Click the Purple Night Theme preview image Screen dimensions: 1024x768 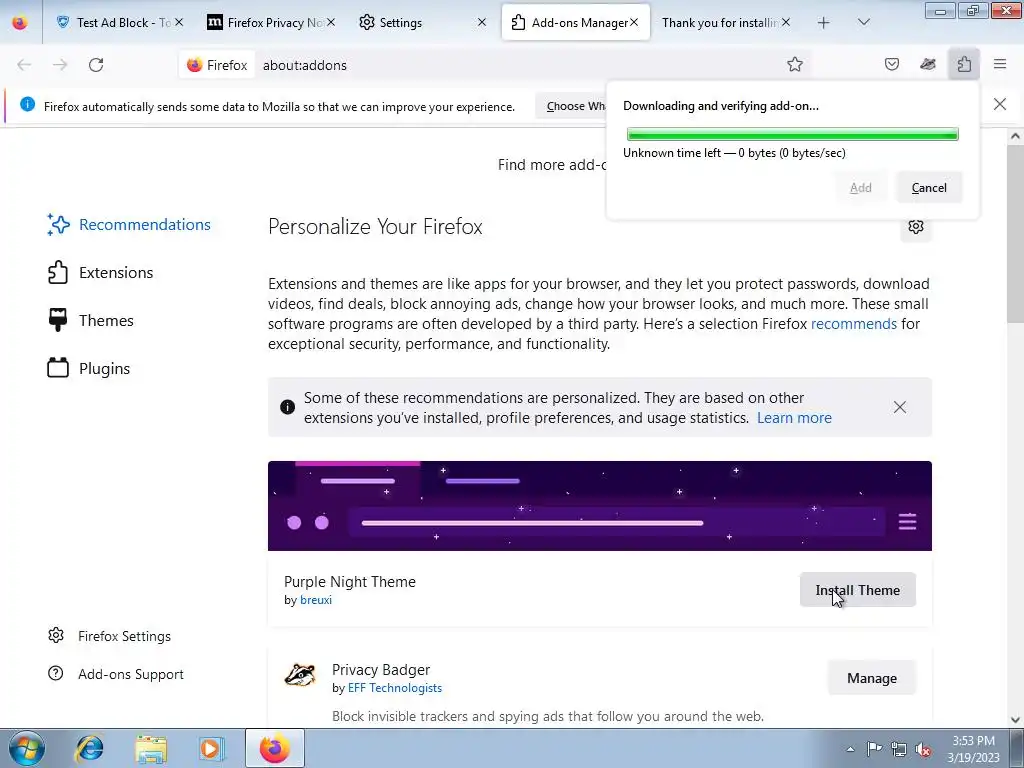600,505
